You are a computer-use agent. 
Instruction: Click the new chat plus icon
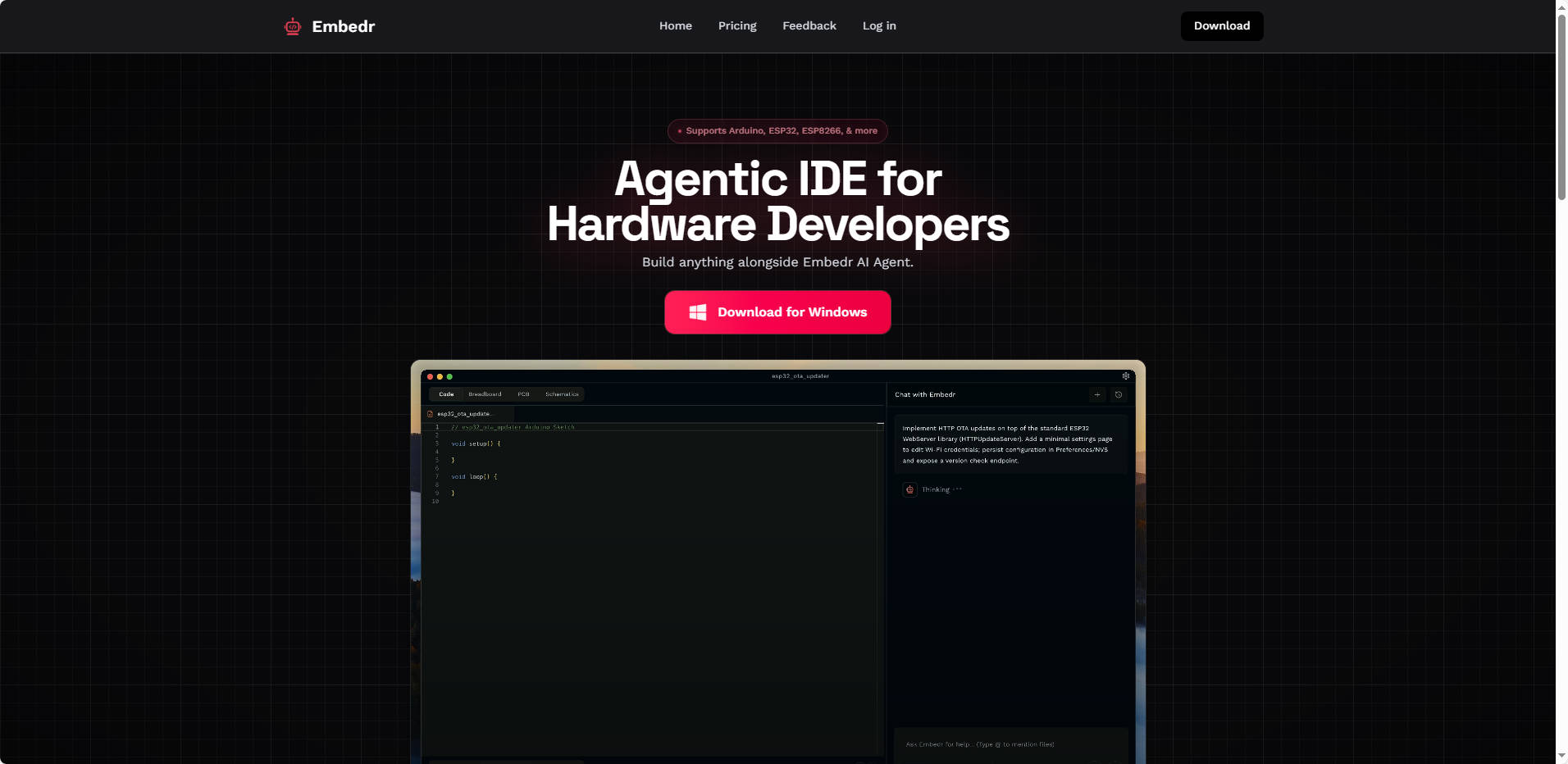click(x=1097, y=395)
